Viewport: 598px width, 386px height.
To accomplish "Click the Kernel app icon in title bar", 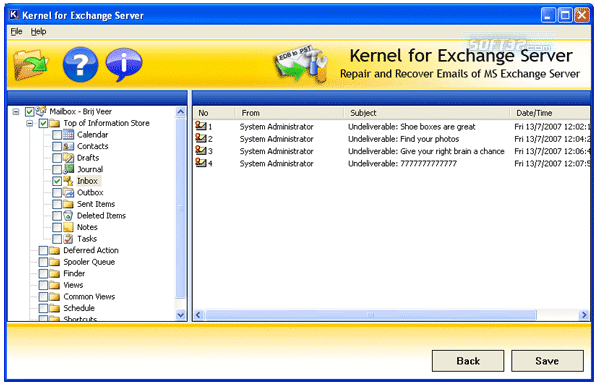I will (14, 14).
